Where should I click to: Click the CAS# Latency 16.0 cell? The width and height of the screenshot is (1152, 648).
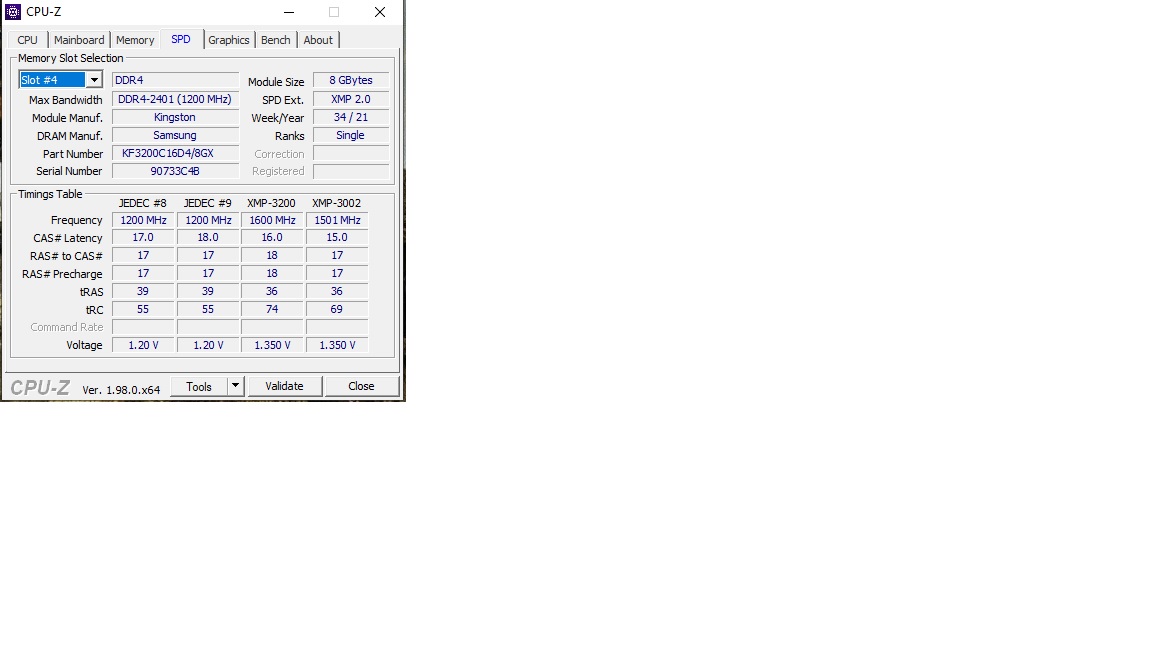(x=272, y=237)
